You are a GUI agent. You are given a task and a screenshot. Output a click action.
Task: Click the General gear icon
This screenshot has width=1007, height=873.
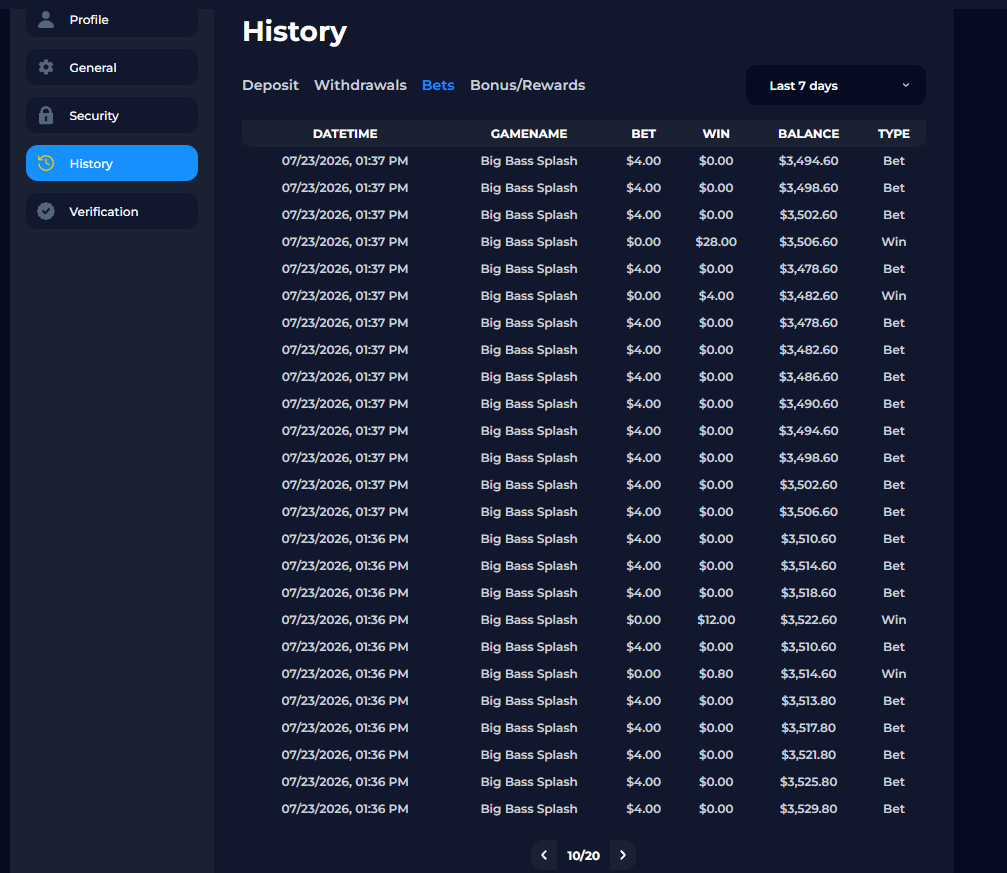[46, 67]
